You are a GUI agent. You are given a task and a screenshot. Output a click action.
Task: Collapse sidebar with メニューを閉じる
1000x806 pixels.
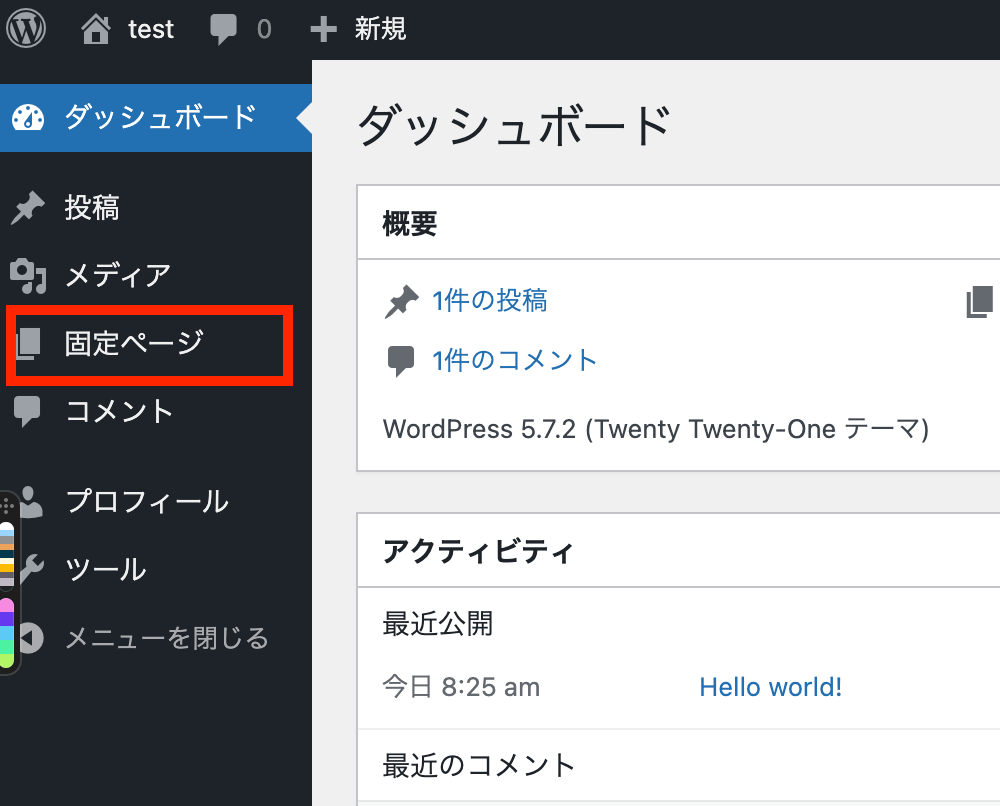point(167,638)
